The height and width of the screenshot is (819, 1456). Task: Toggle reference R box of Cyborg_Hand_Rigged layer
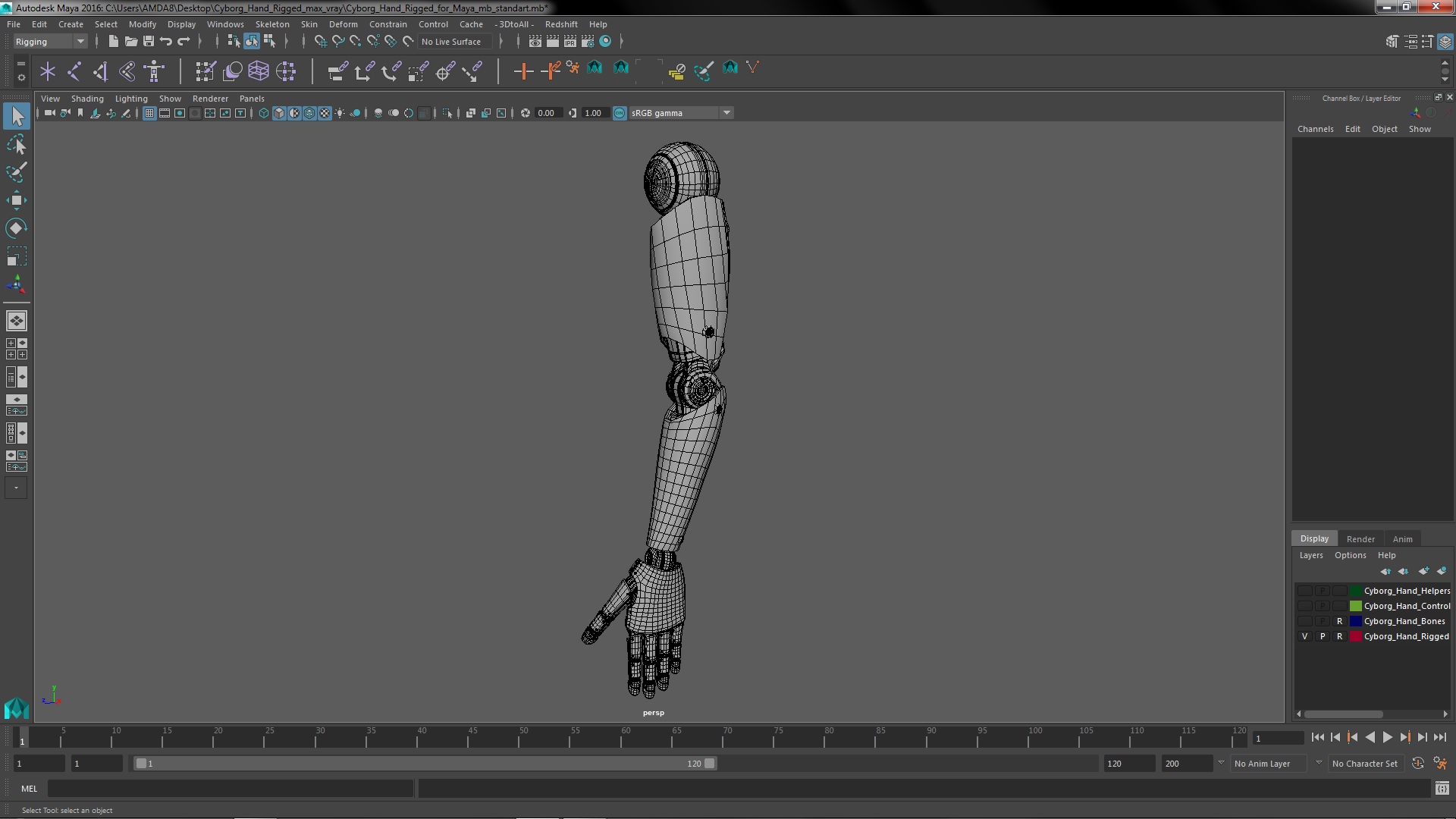click(x=1339, y=636)
